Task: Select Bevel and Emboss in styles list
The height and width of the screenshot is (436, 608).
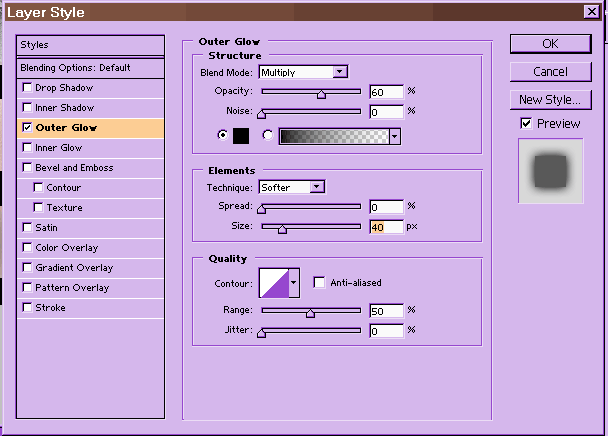Action: pos(73,168)
